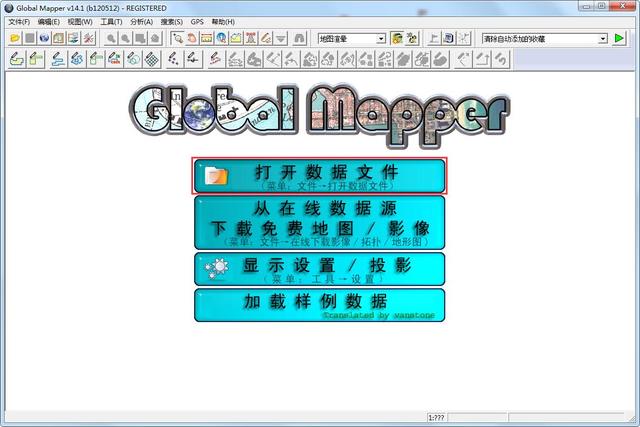Click the 1:??? scale status field
This screenshot has height=427, width=640.
[436, 417]
